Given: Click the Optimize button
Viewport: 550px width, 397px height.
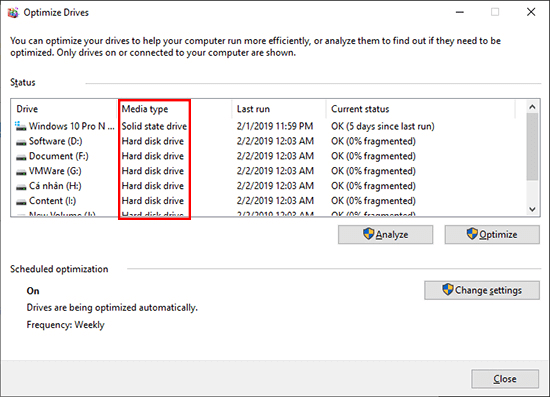Looking at the screenshot, I should [x=492, y=234].
